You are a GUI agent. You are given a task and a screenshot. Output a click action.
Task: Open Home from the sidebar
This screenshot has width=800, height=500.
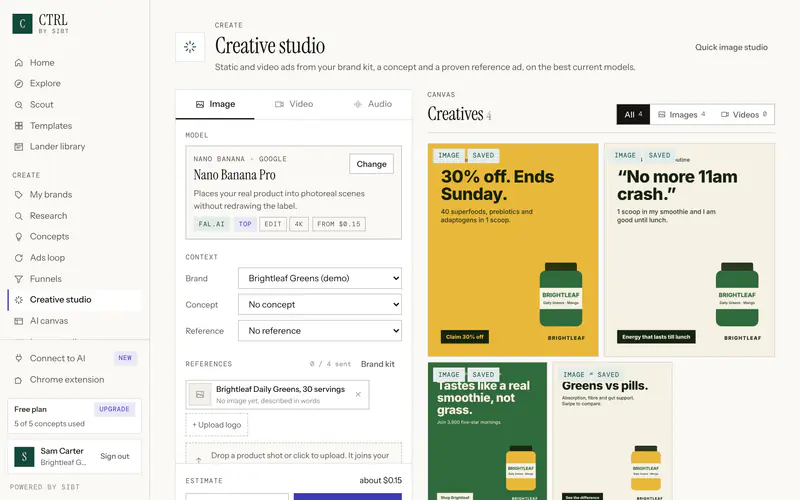(x=42, y=62)
